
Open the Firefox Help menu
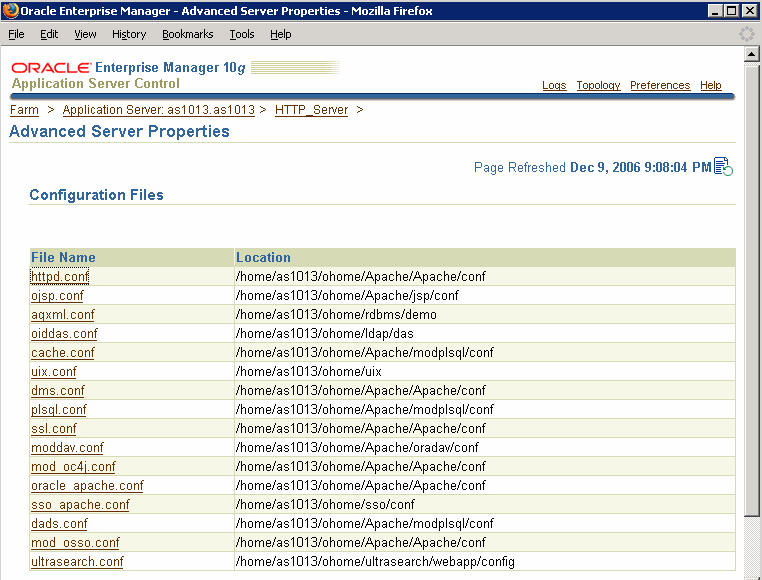pyautogui.click(x=280, y=34)
